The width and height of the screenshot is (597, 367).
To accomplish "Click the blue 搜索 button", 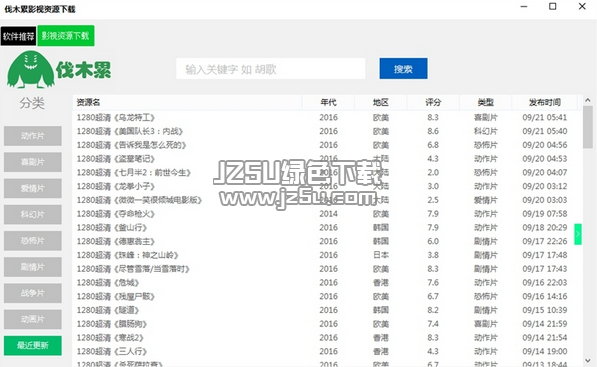I will coord(403,69).
